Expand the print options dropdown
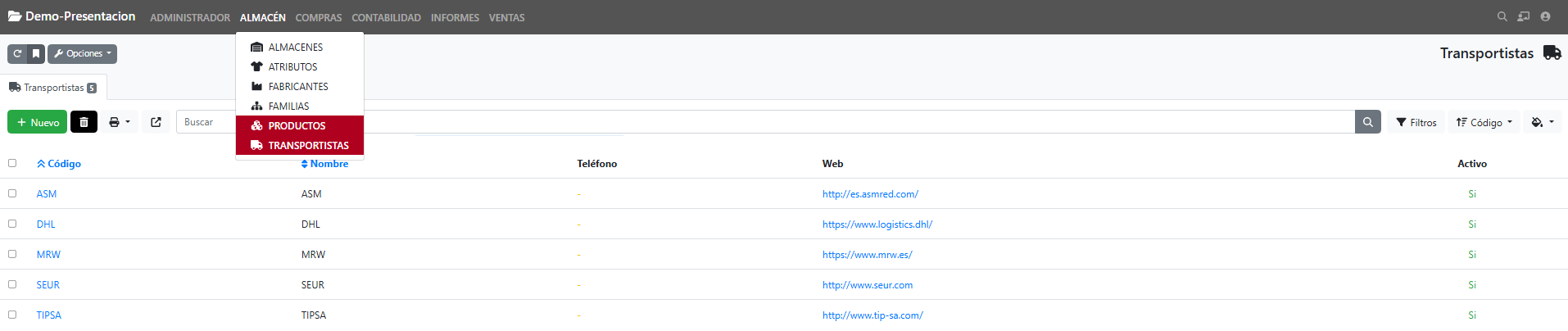Viewport: 1568px width, 331px height. (x=120, y=122)
